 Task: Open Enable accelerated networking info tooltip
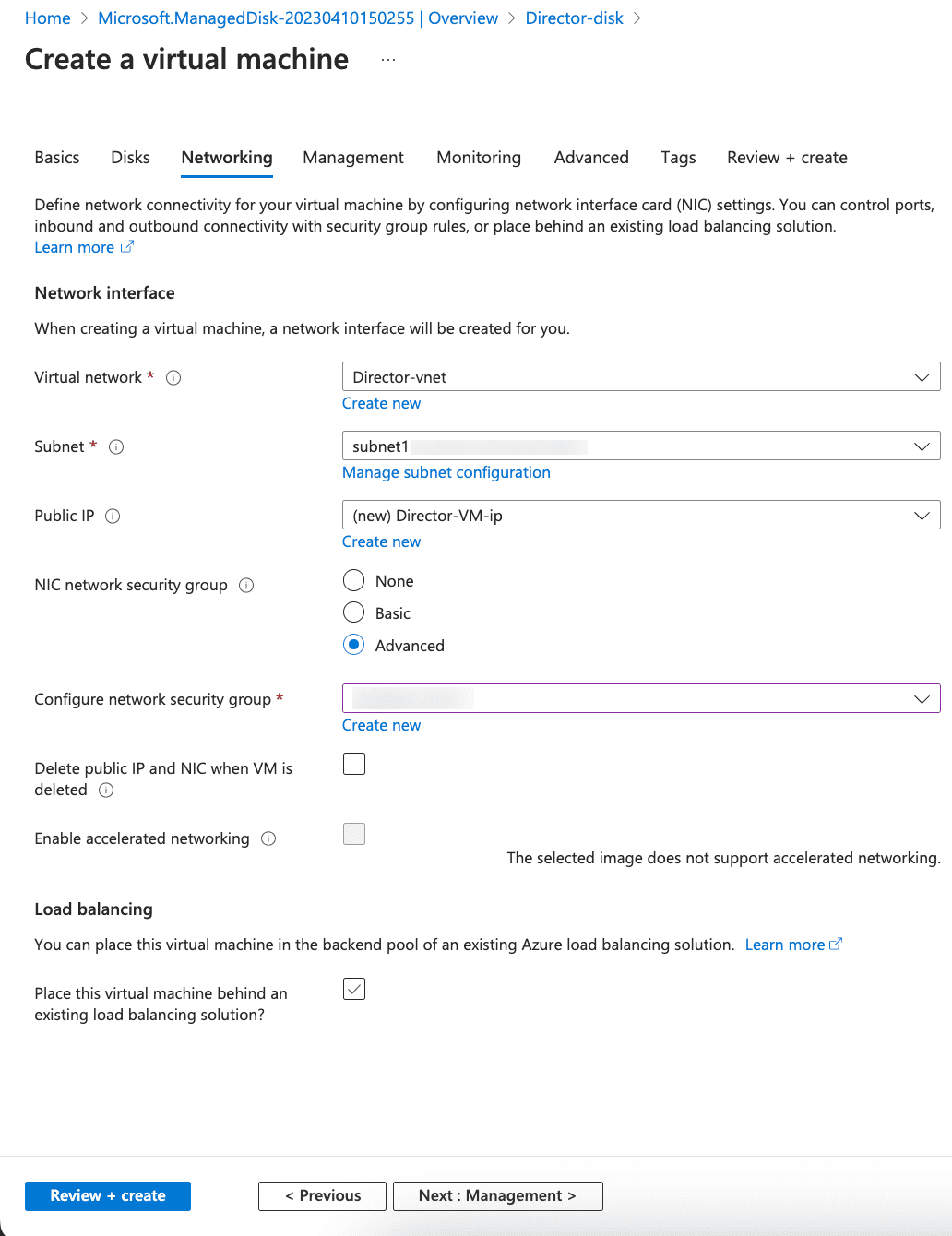268,838
